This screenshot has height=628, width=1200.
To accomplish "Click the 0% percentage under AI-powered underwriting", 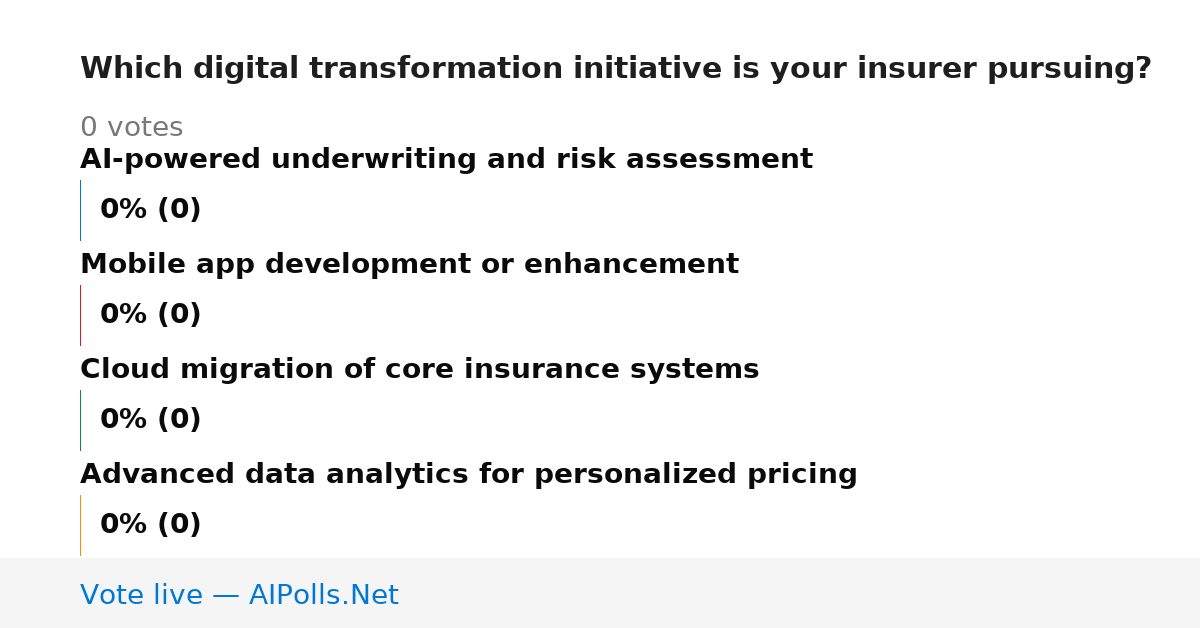I will [124, 210].
